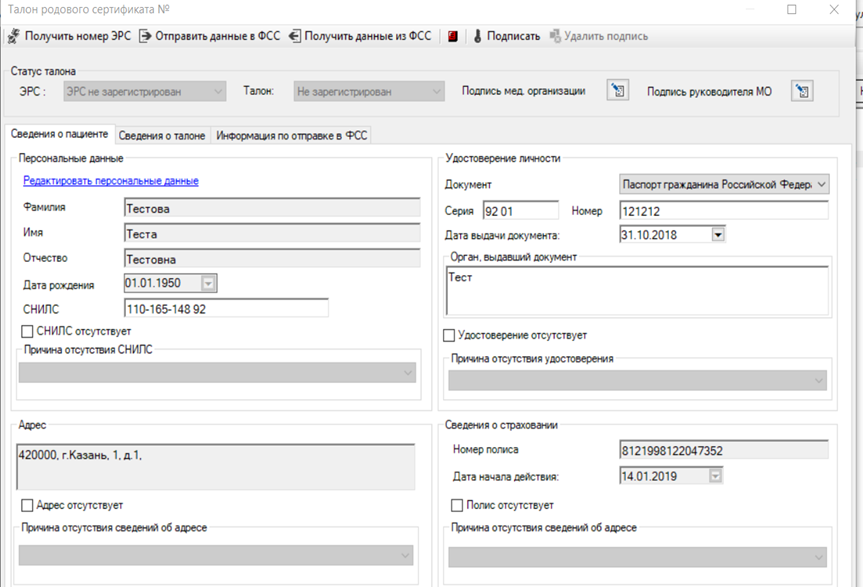The width and height of the screenshot is (863, 587).
Task: Open Информация по отправке в ФСС tab
Action: [x=292, y=135]
